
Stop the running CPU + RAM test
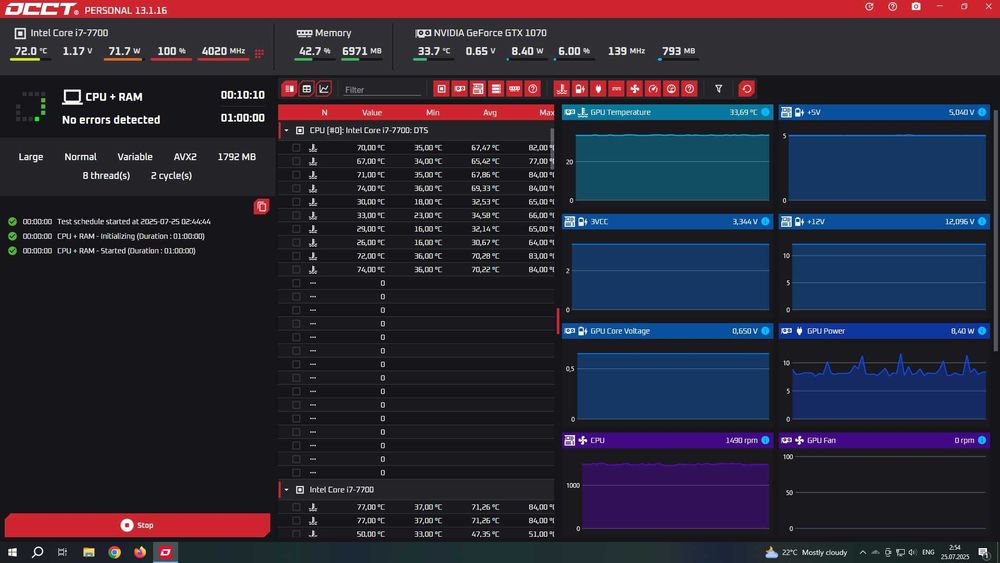(x=137, y=525)
